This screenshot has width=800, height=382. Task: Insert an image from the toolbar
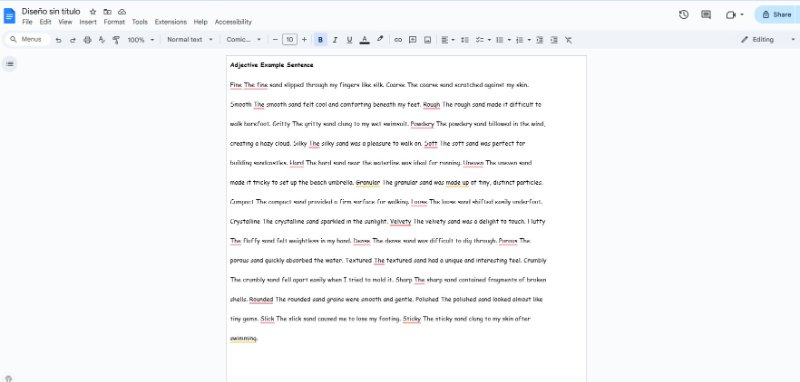click(x=428, y=39)
